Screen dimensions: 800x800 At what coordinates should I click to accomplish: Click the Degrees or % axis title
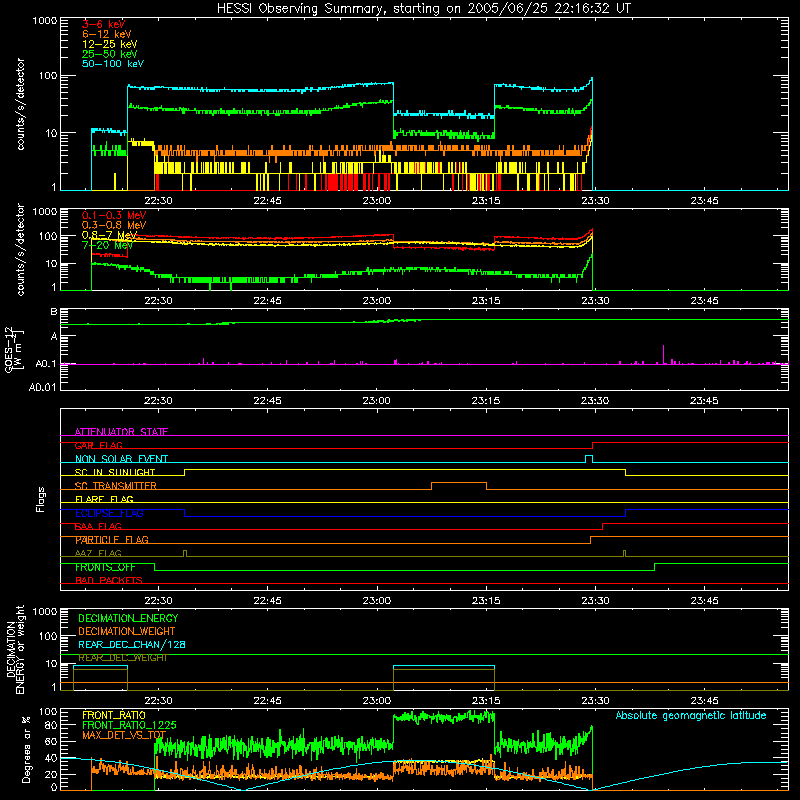click(26, 749)
